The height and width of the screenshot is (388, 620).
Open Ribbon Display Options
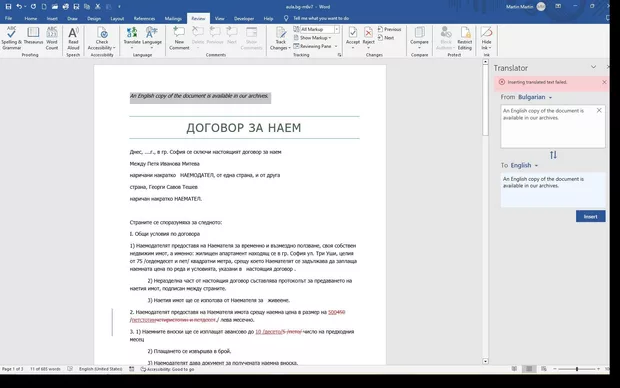pos(558,6)
